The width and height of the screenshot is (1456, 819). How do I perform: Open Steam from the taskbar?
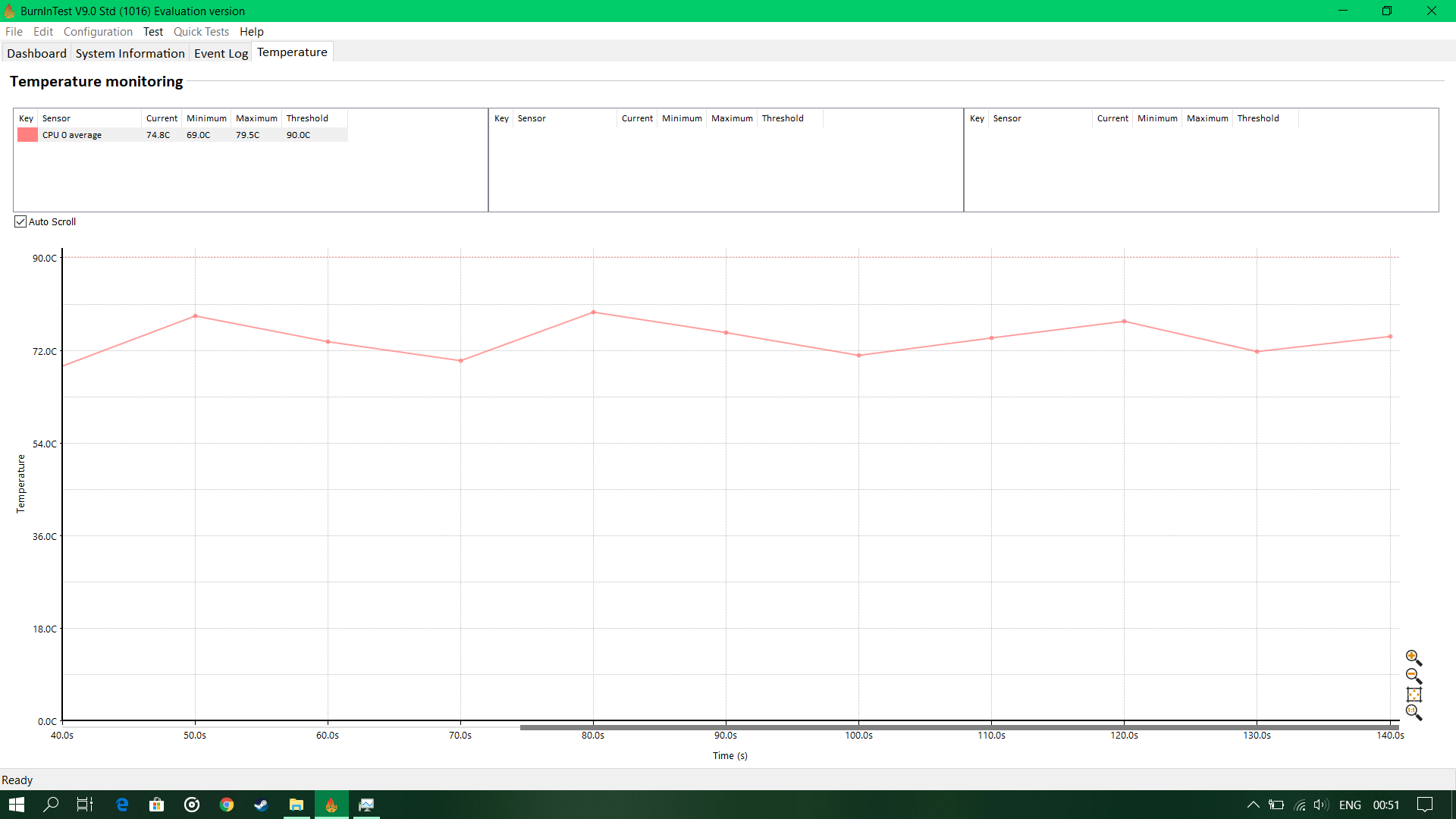pyautogui.click(x=261, y=805)
